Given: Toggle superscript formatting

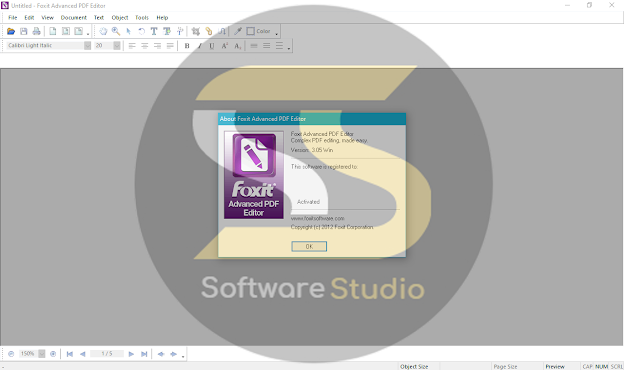Looking at the screenshot, I should (x=224, y=46).
